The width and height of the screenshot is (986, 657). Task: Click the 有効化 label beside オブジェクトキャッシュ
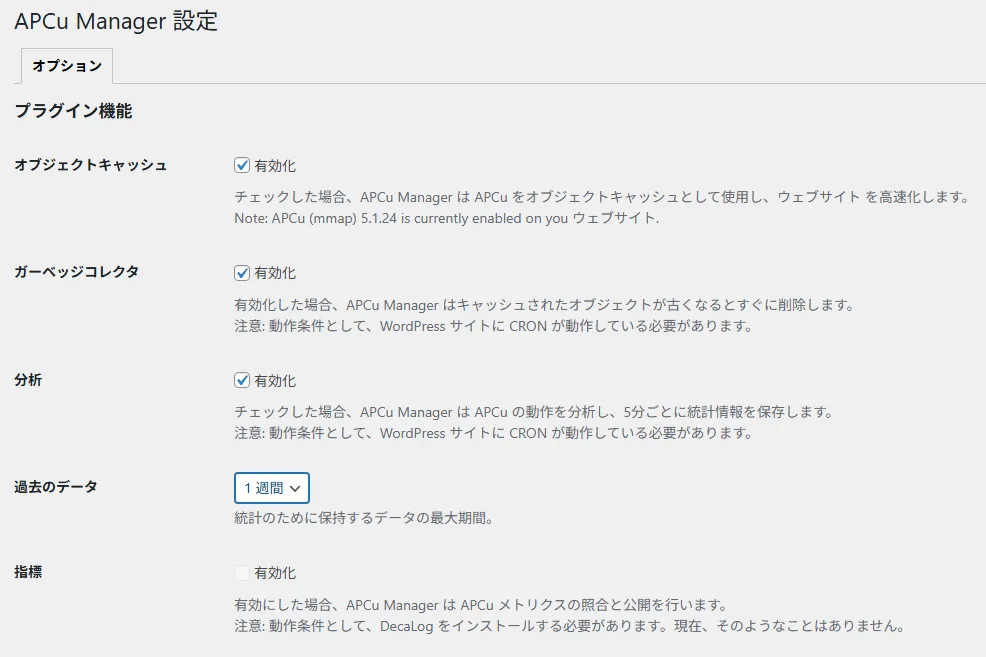275,166
